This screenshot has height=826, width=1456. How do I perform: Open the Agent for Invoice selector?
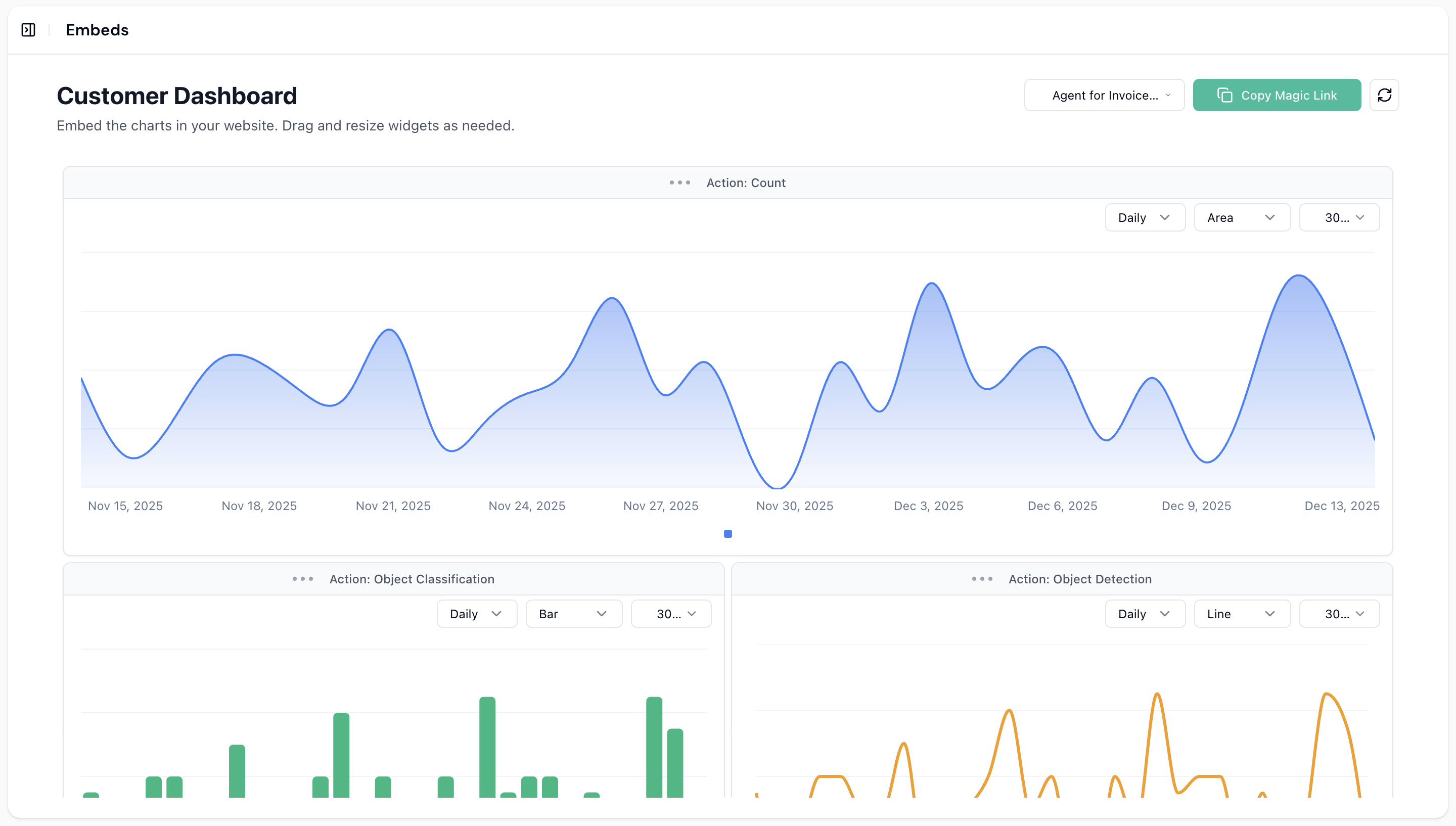[1104, 95]
